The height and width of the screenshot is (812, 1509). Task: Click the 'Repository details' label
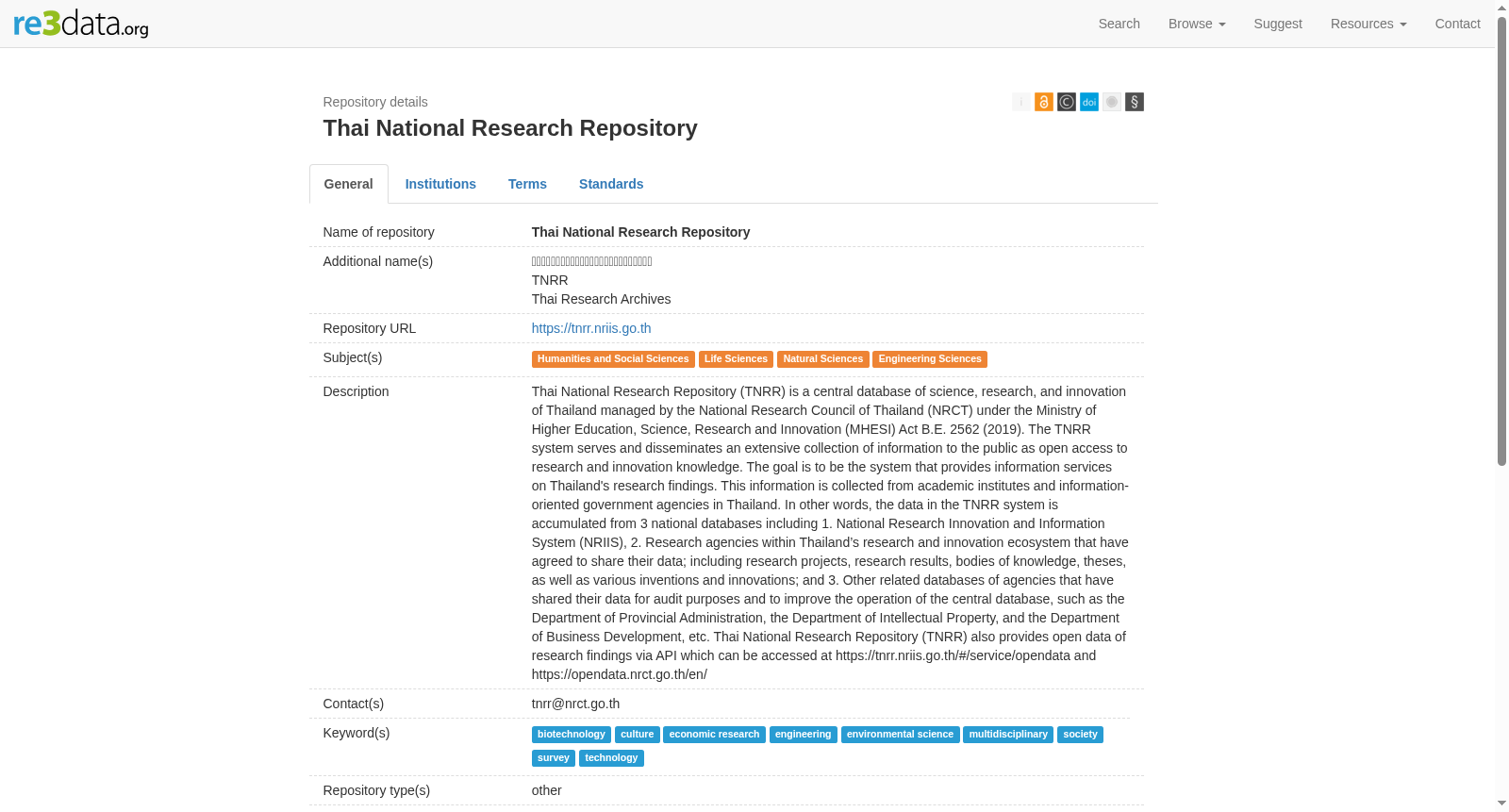[375, 102]
